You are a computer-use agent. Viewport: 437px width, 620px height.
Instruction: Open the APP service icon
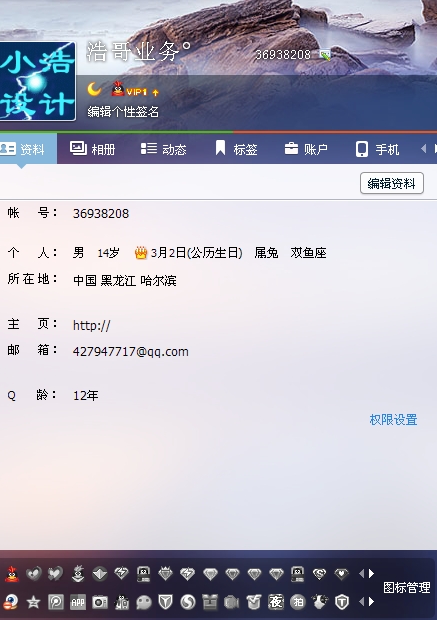78,602
